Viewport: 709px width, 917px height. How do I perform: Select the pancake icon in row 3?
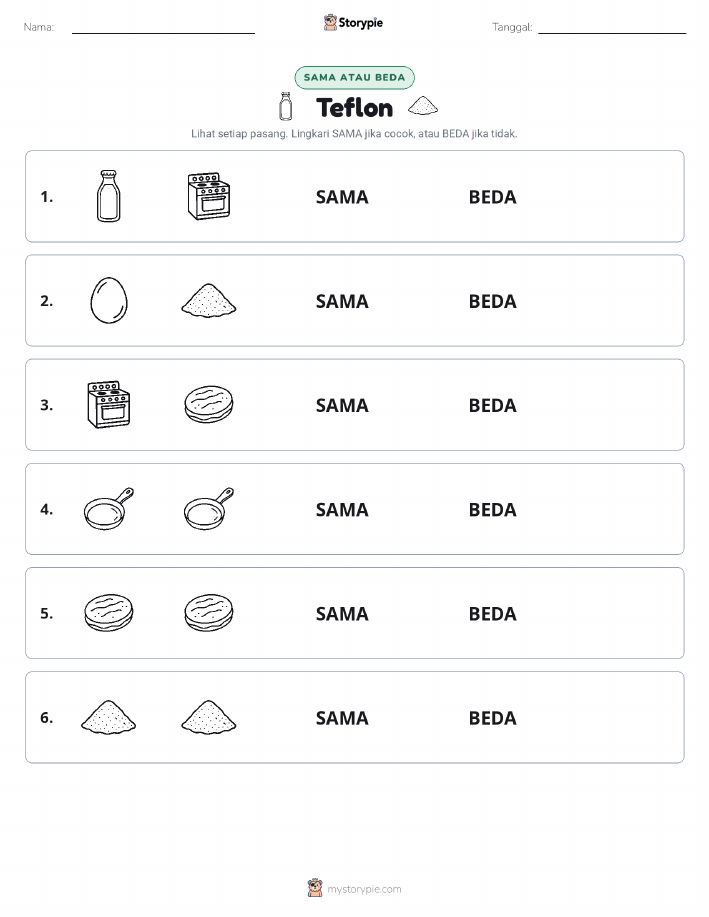(x=209, y=404)
